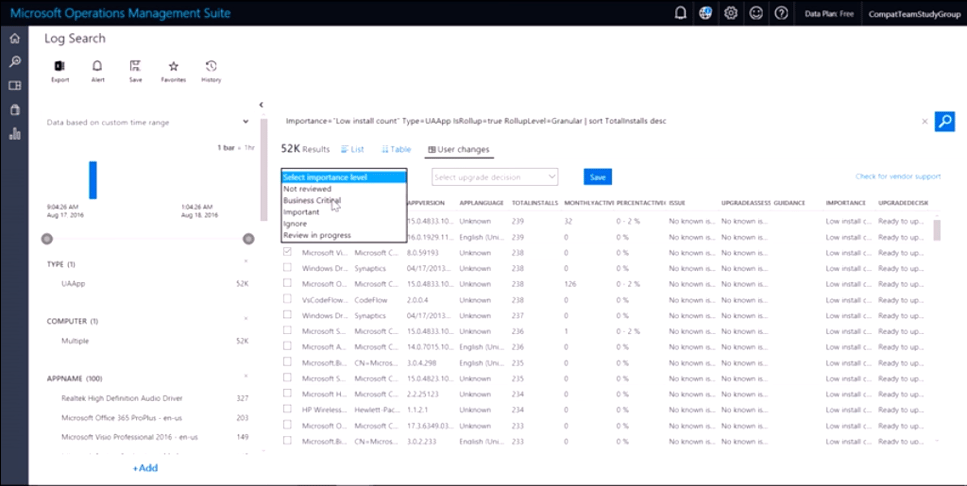
Task: Open the Home icon in the sidebar
Action: (x=14, y=38)
